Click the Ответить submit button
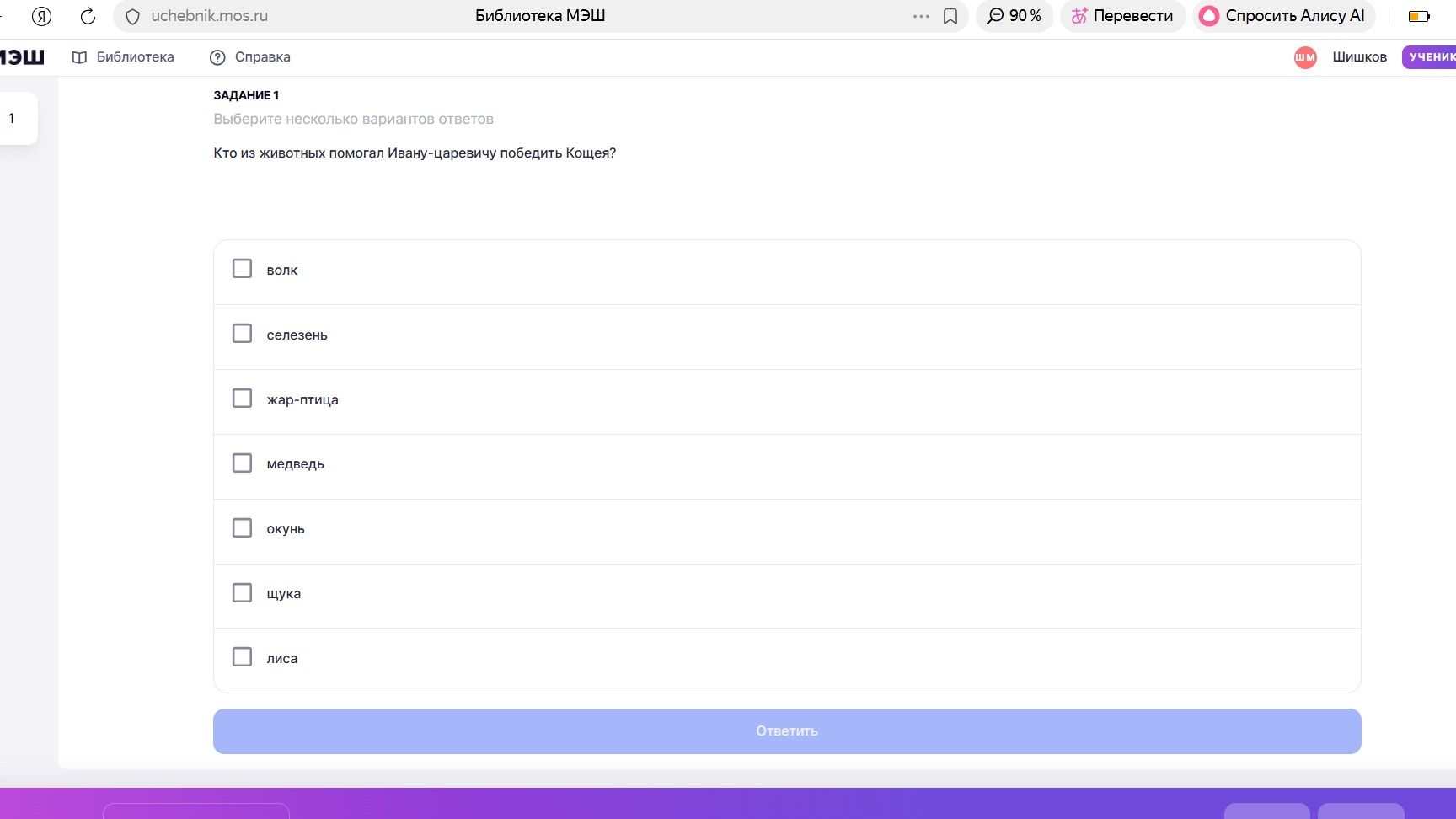 787,731
